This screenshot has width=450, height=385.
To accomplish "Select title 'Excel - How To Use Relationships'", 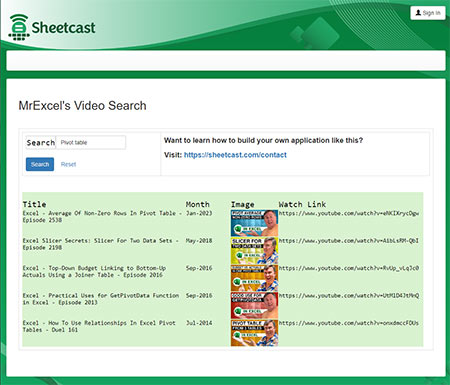I will point(75,323).
